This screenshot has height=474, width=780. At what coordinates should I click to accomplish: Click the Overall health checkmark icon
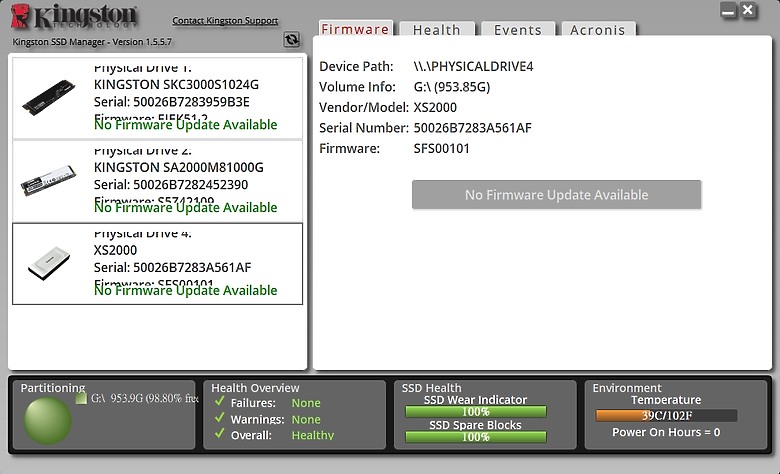(219, 434)
